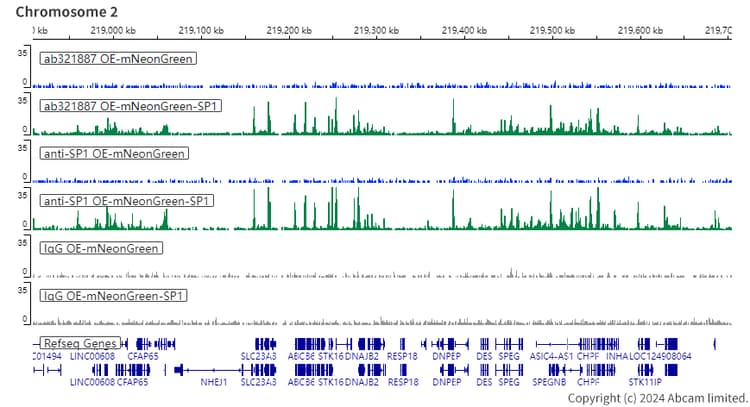Viewport: 750px width, 407px height.
Task: Click the 219,100 kb ruler mark
Action: coord(200,31)
